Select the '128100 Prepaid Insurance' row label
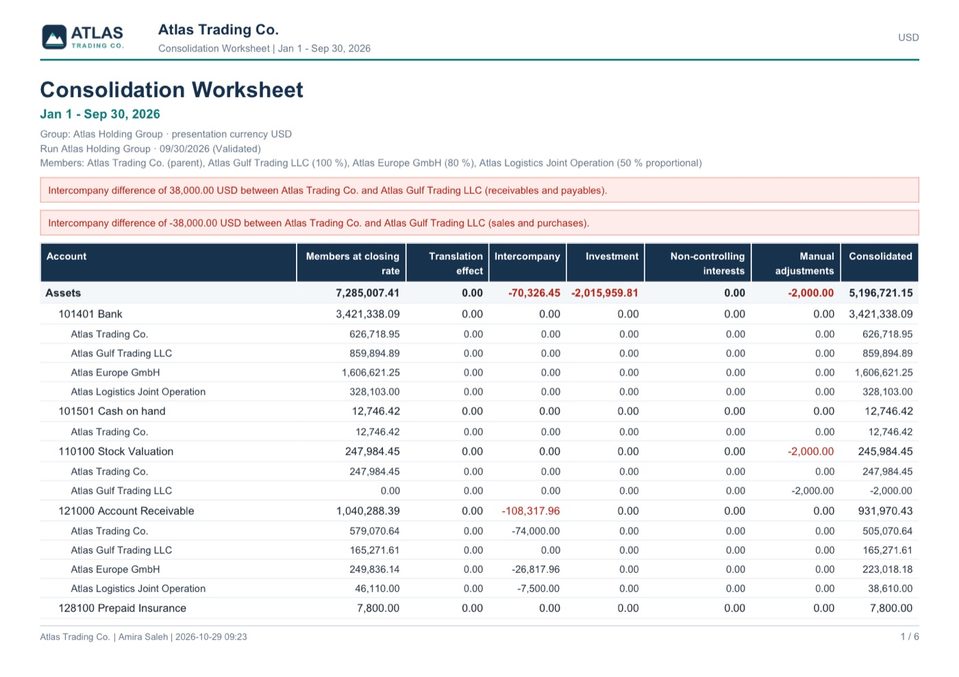This screenshot has height=677, width=959. 122,608
